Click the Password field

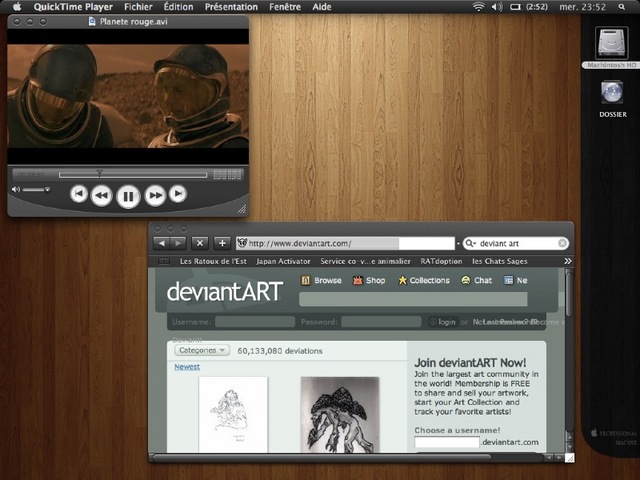[381, 322]
